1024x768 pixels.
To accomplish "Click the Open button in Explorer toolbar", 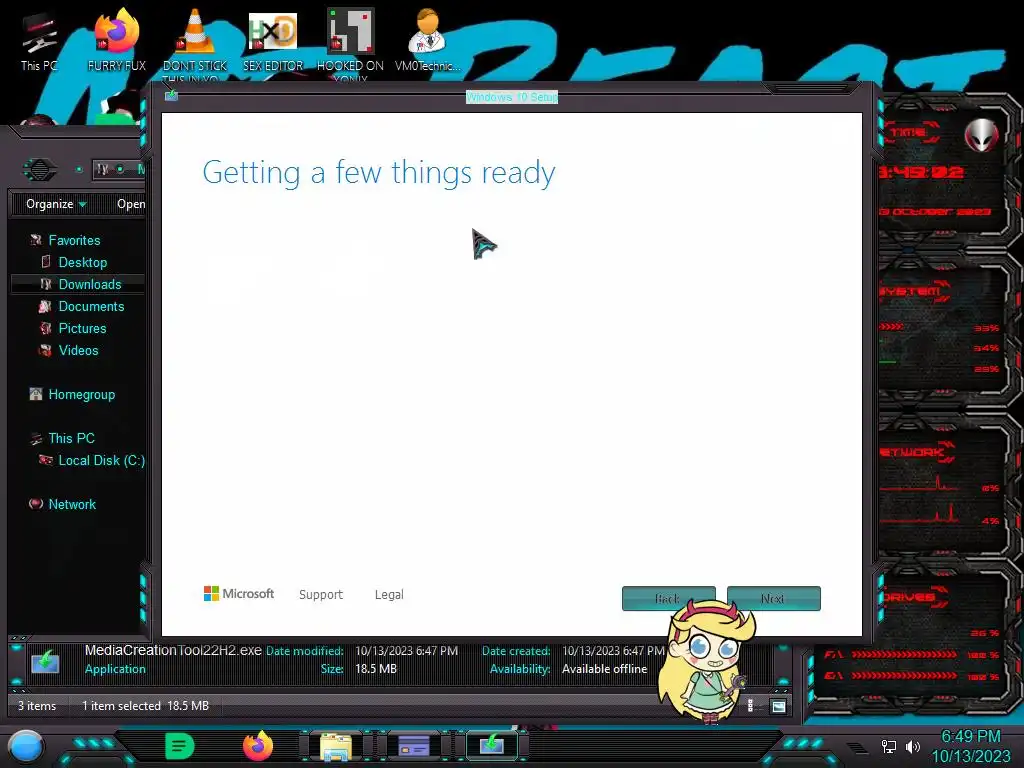I will point(131,204).
